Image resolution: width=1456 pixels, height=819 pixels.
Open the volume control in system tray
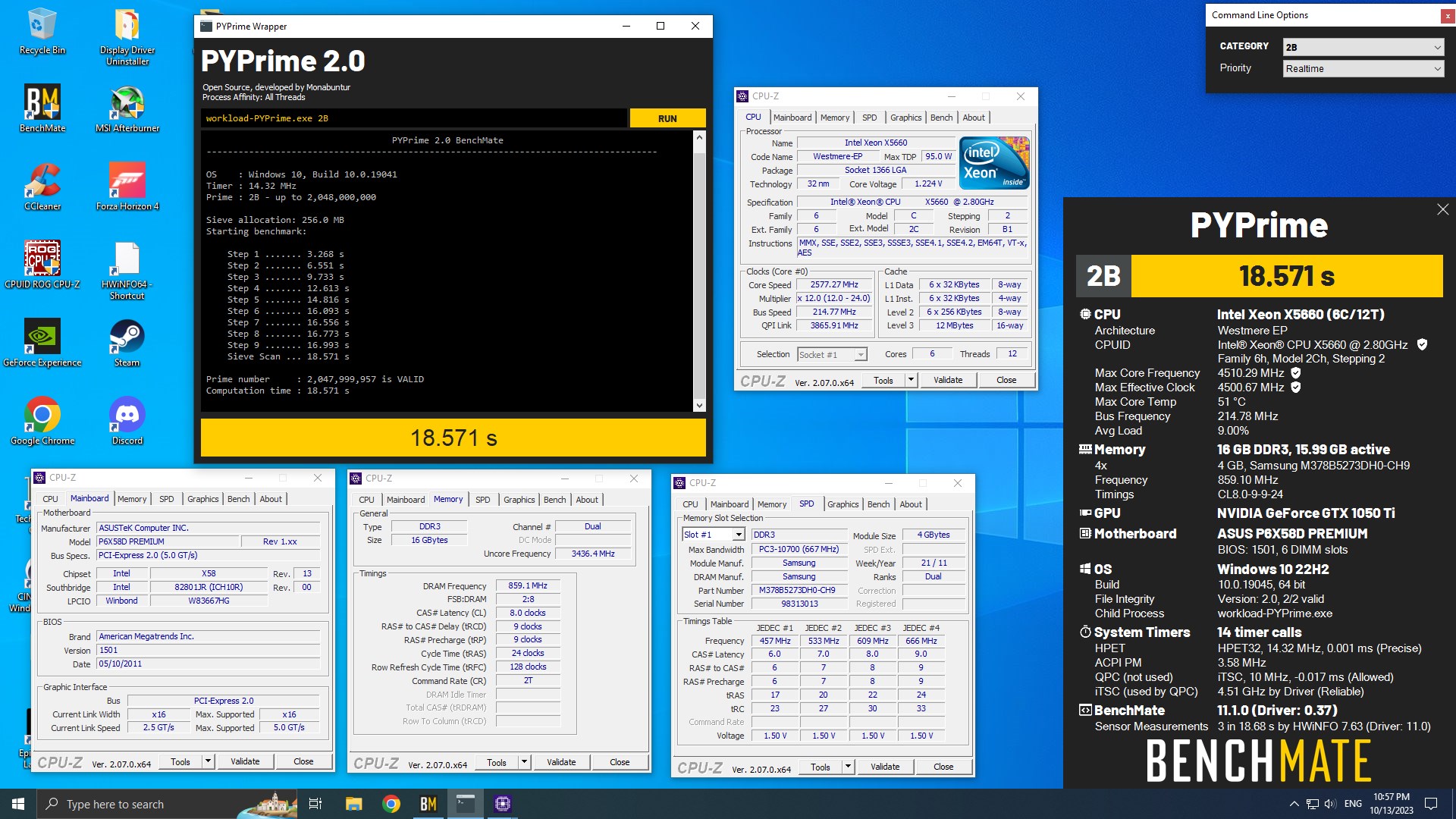[x=1331, y=804]
